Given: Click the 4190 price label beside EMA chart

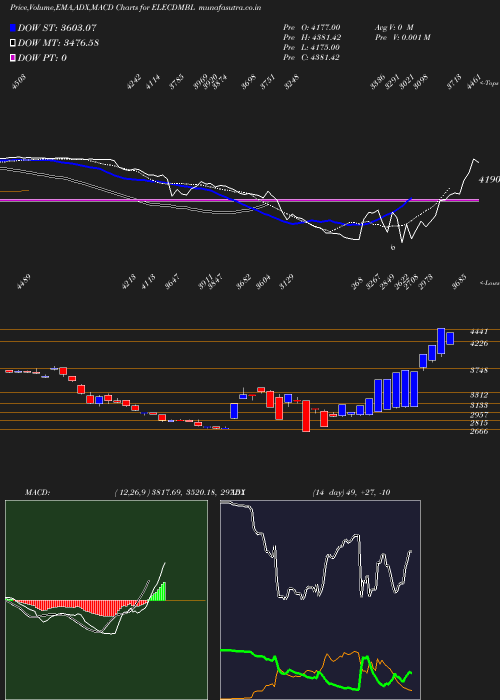Looking at the screenshot, I should [489, 180].
